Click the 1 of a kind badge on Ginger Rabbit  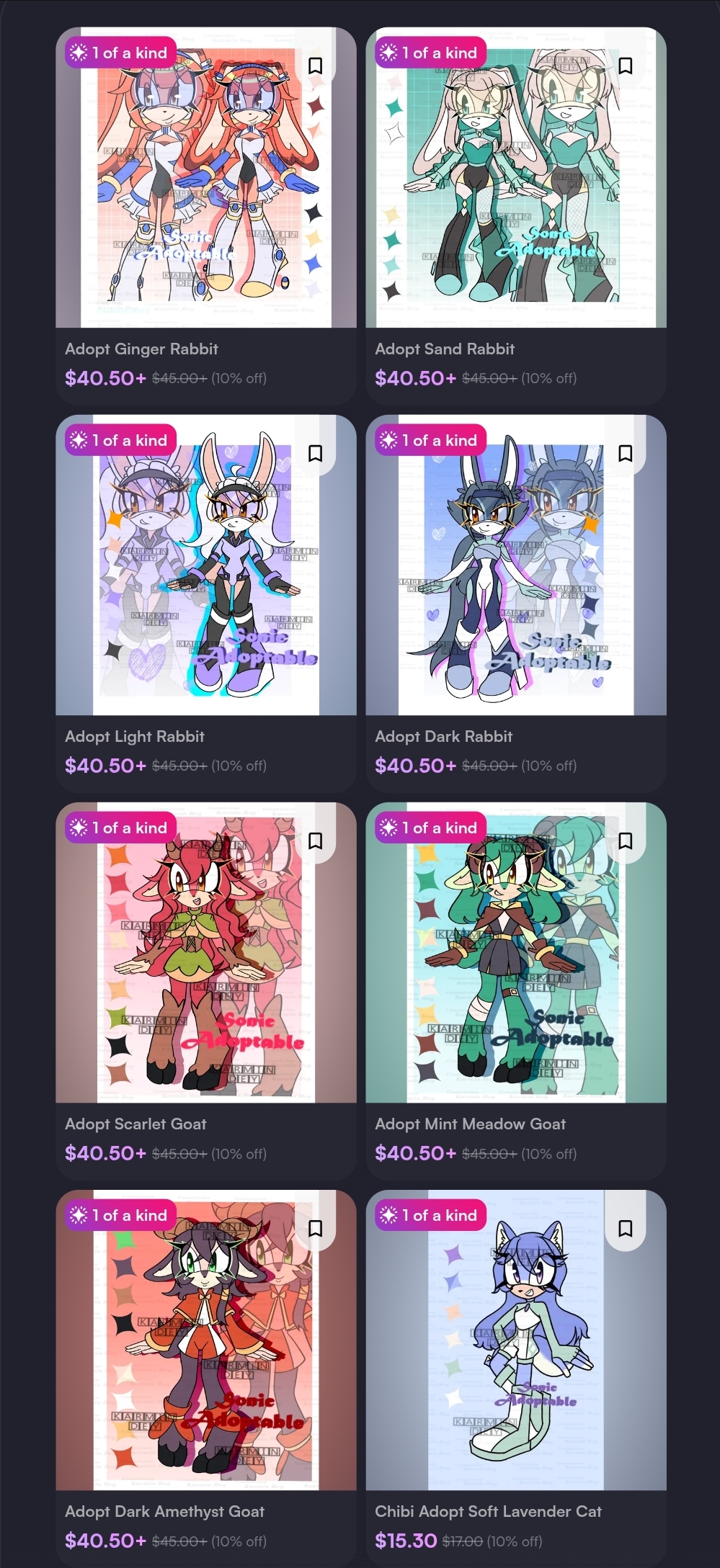click(x=121, y=53)
